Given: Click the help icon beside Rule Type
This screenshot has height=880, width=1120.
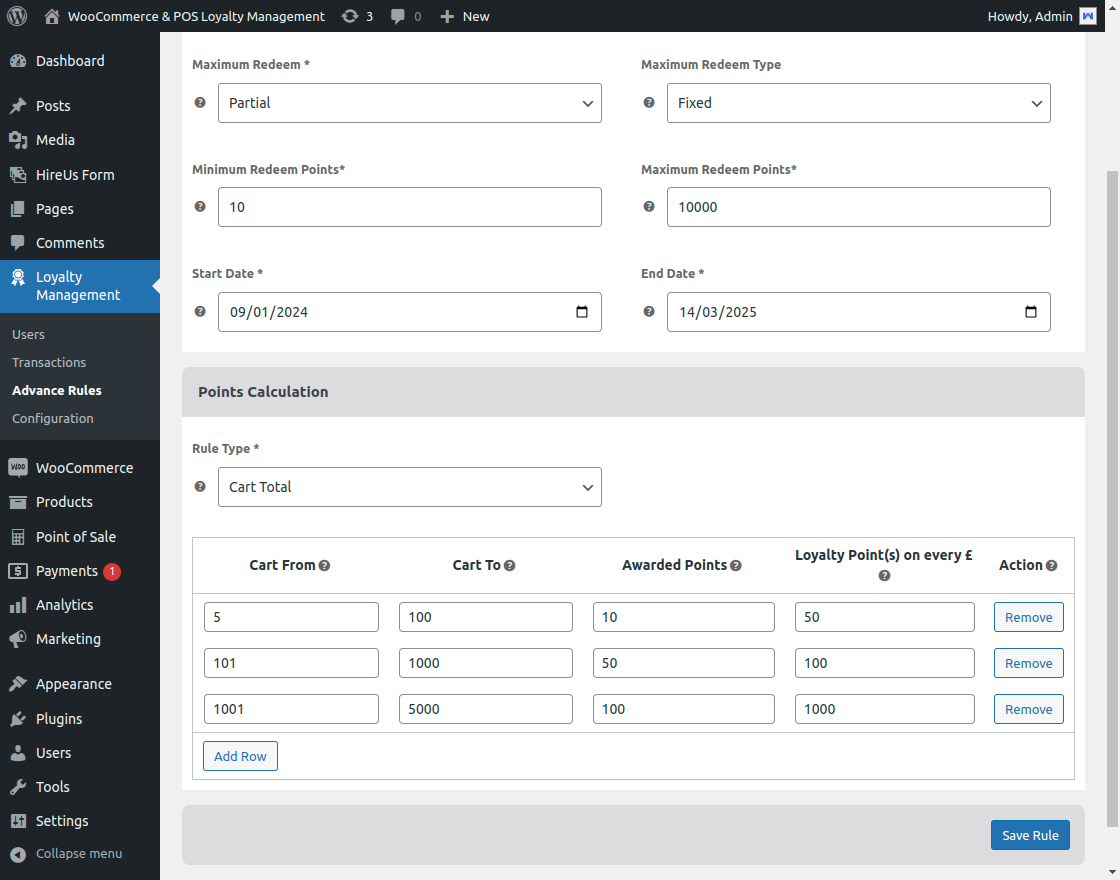Looking at the screenshot, I should point(199,487).
